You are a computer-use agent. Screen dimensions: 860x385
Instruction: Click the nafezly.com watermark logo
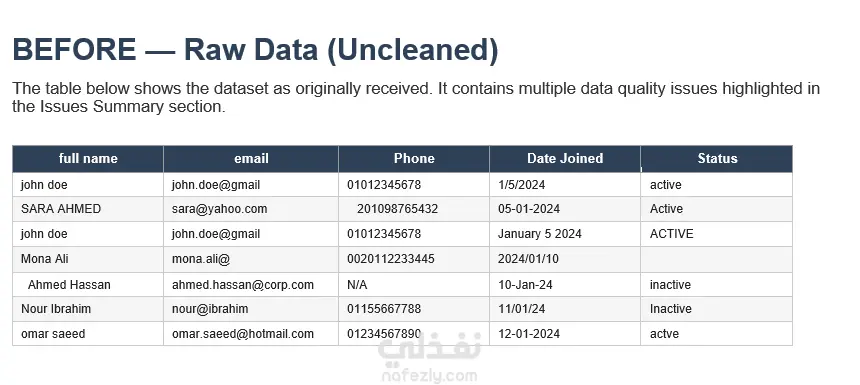(429, 357)
